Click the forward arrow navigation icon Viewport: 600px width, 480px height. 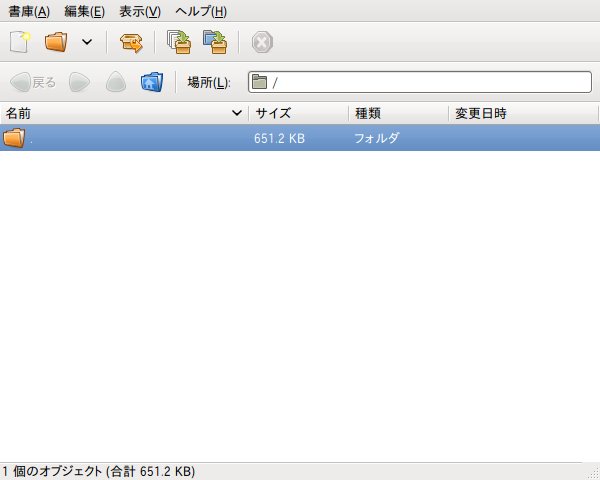(x=79, y=82)
